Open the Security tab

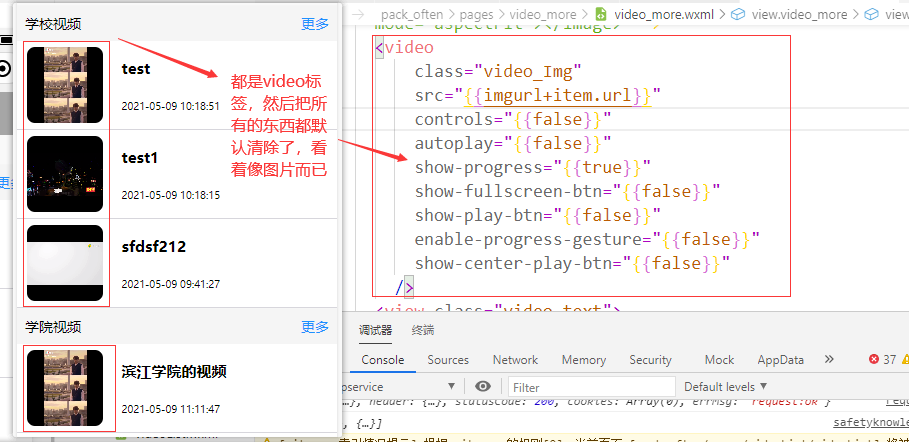tap(650, 360)
